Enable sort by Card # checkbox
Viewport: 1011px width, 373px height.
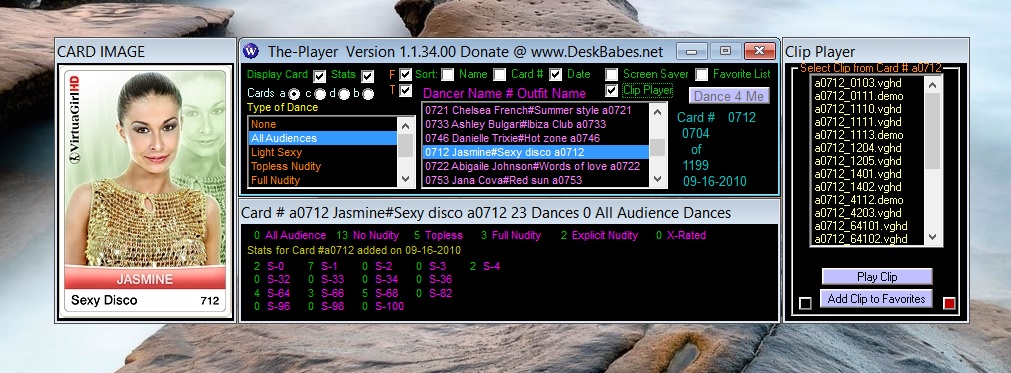pyautogui.click(x=499, y=75)
